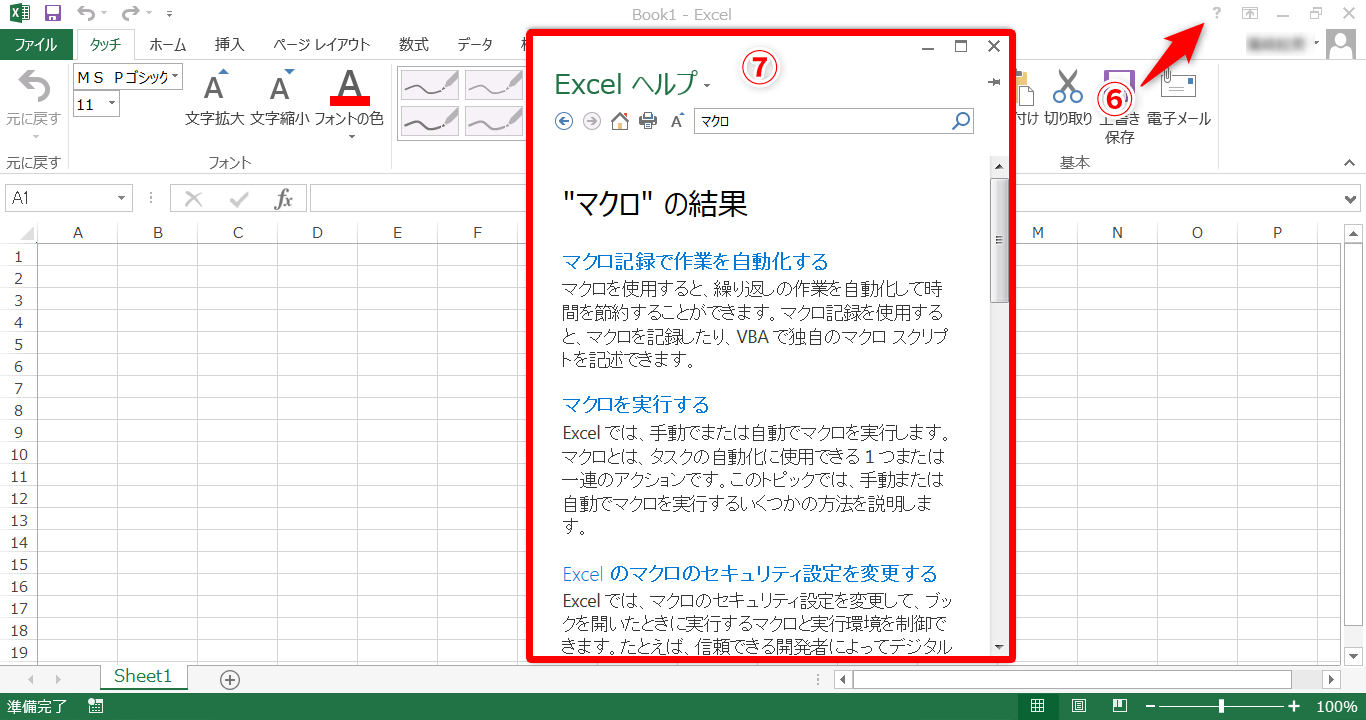Click the user account avatar
Viewport: 1366px width, 720px height.
pyautogui.click(x=1341, y=43)
